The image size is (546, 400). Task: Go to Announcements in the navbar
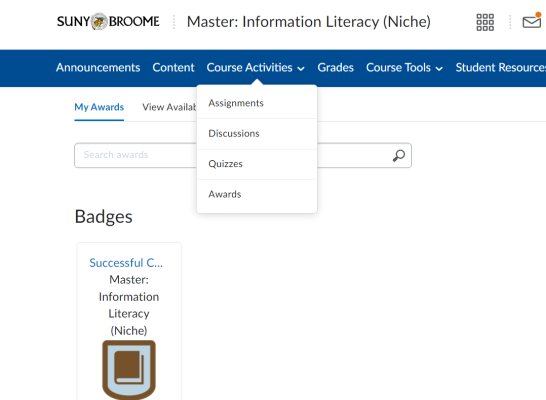click(x=98, y=68)
